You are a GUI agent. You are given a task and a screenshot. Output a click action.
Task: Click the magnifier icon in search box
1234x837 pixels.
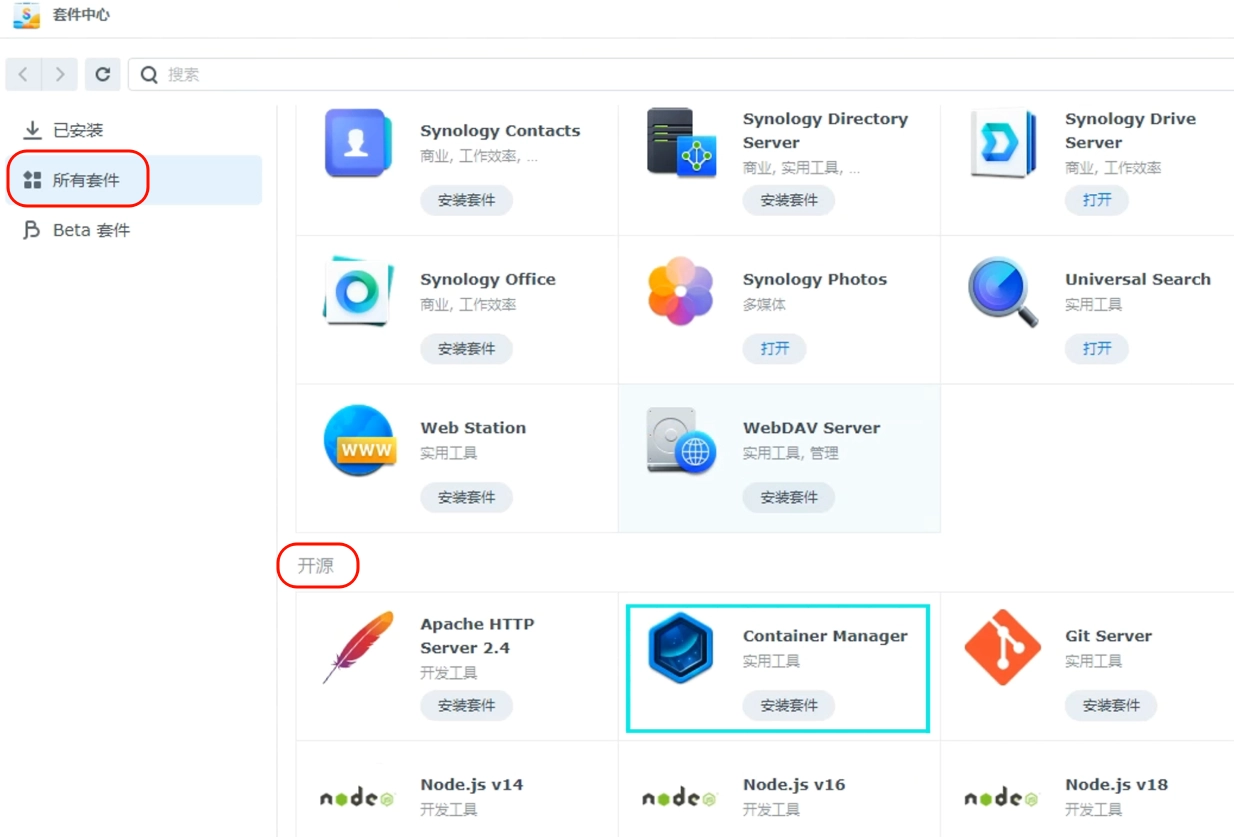coord(149,74)
